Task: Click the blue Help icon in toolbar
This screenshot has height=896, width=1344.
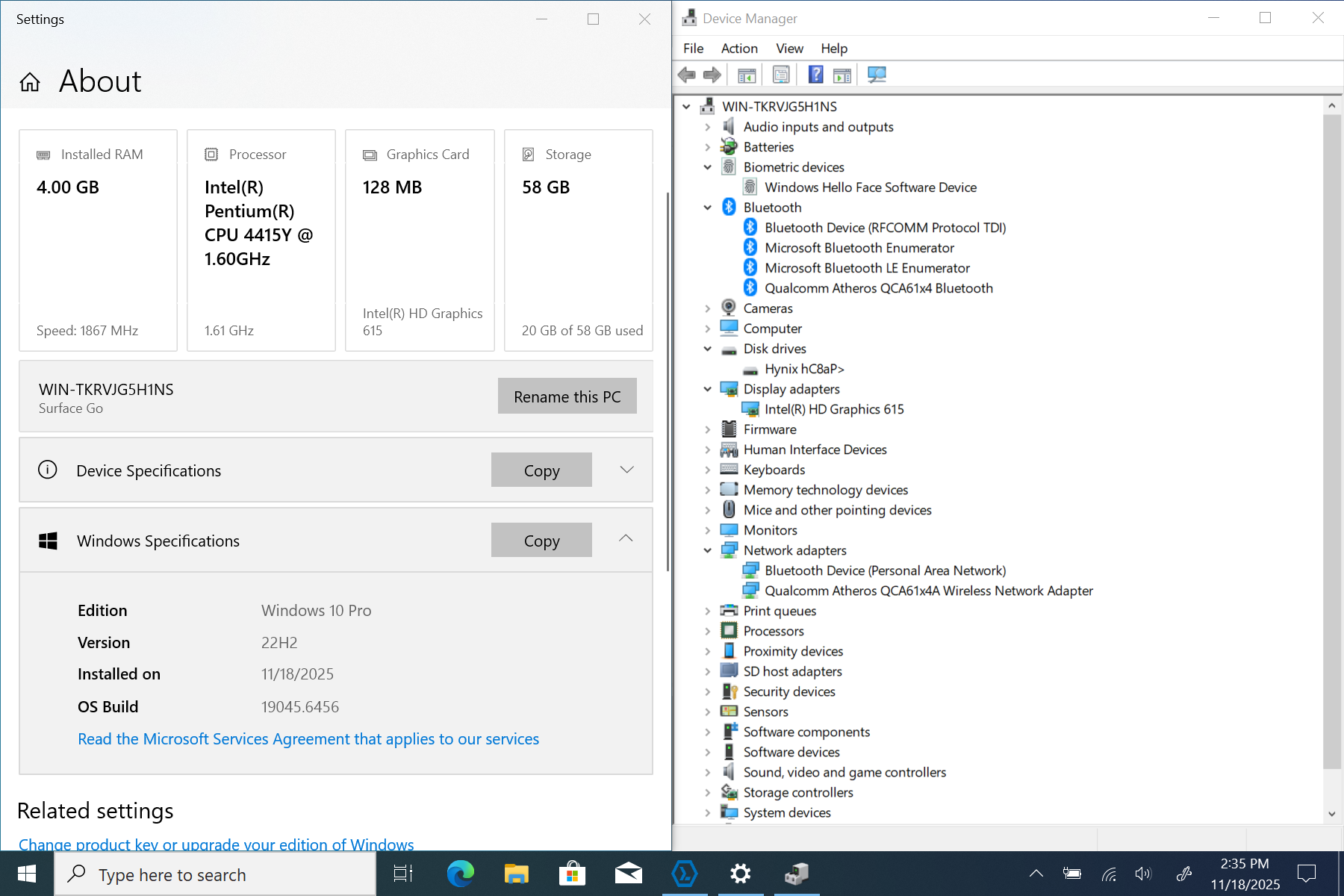Action: point(815,75)
